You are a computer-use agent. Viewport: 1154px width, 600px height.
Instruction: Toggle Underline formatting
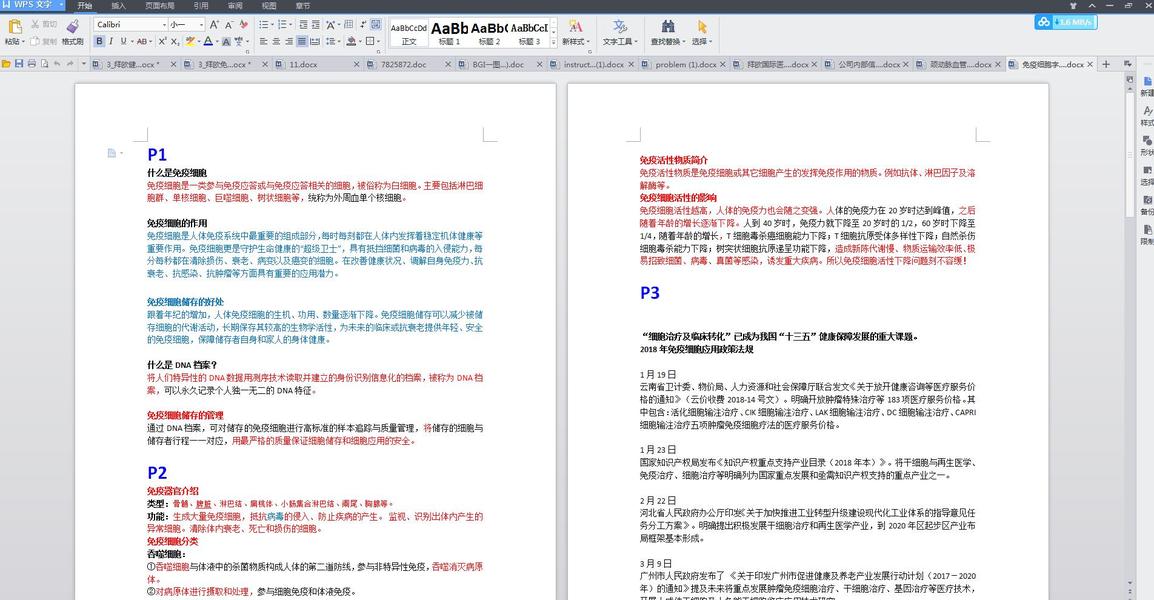124,41
